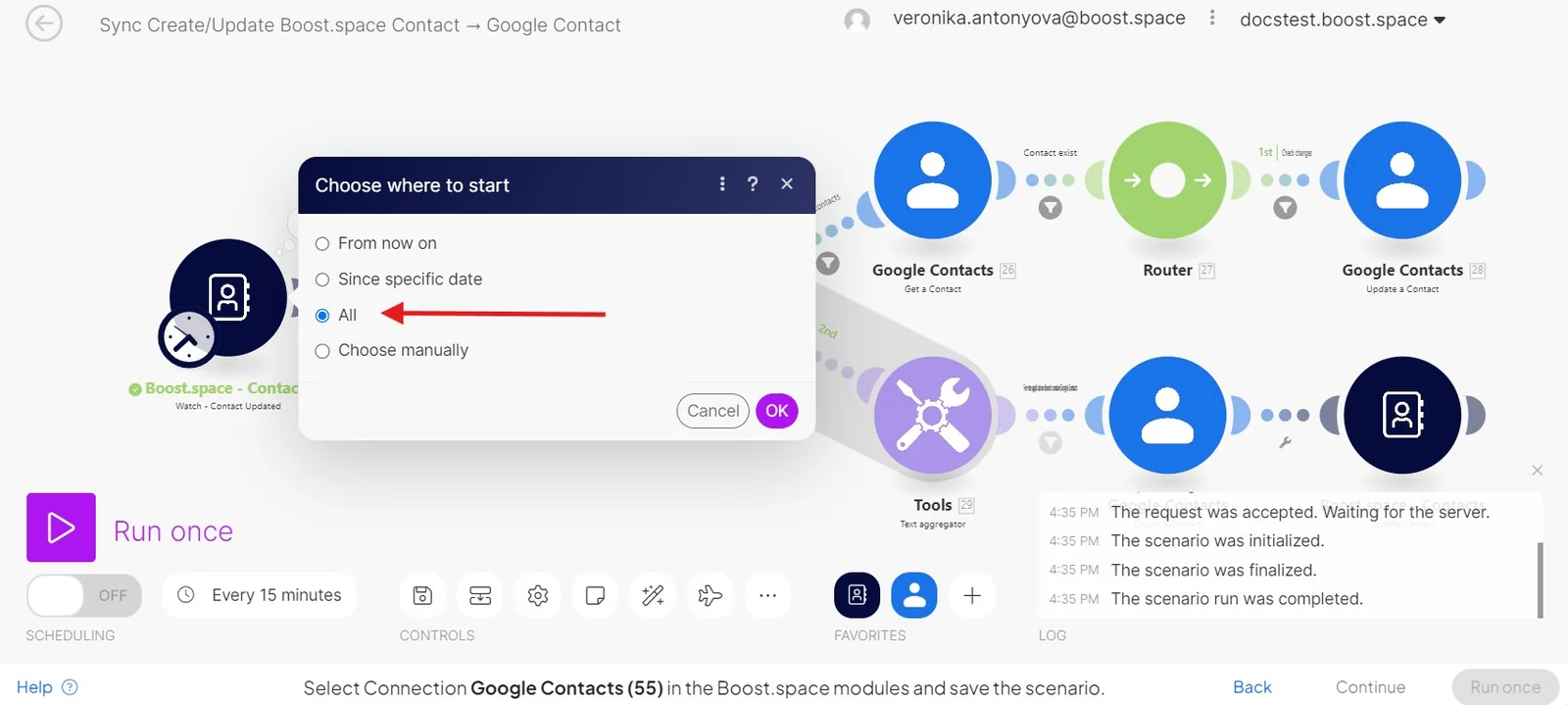Click the Tools label text
Viewport: 1568px width, 705px height.
click(932, 505)
